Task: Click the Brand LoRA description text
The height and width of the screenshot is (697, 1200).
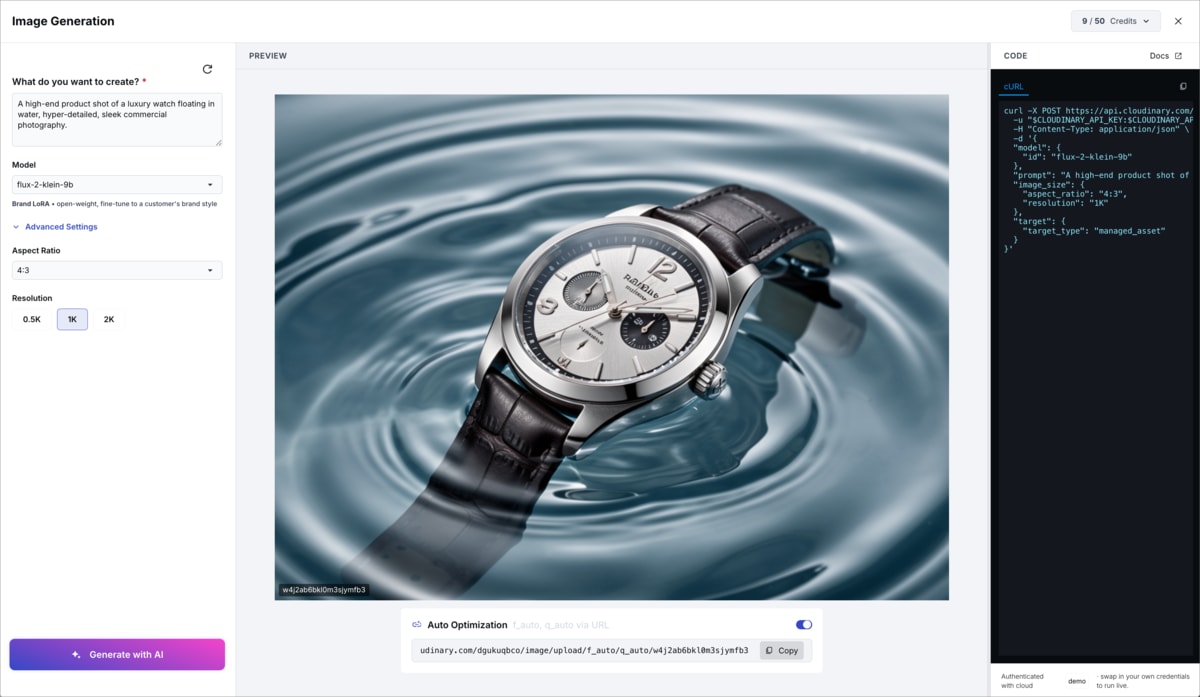Action: click(x=113, y=204)
